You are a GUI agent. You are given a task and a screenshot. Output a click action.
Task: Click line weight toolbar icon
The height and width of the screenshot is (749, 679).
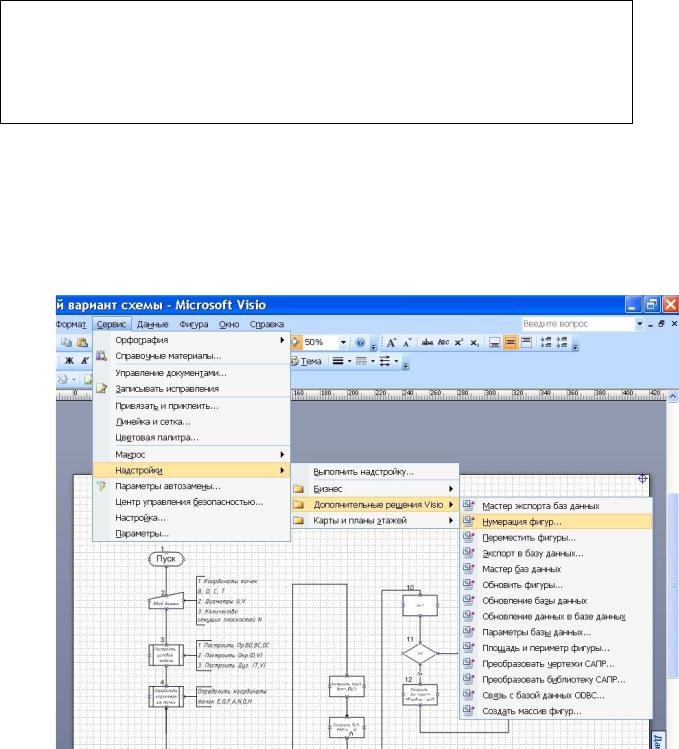point(338,361)
